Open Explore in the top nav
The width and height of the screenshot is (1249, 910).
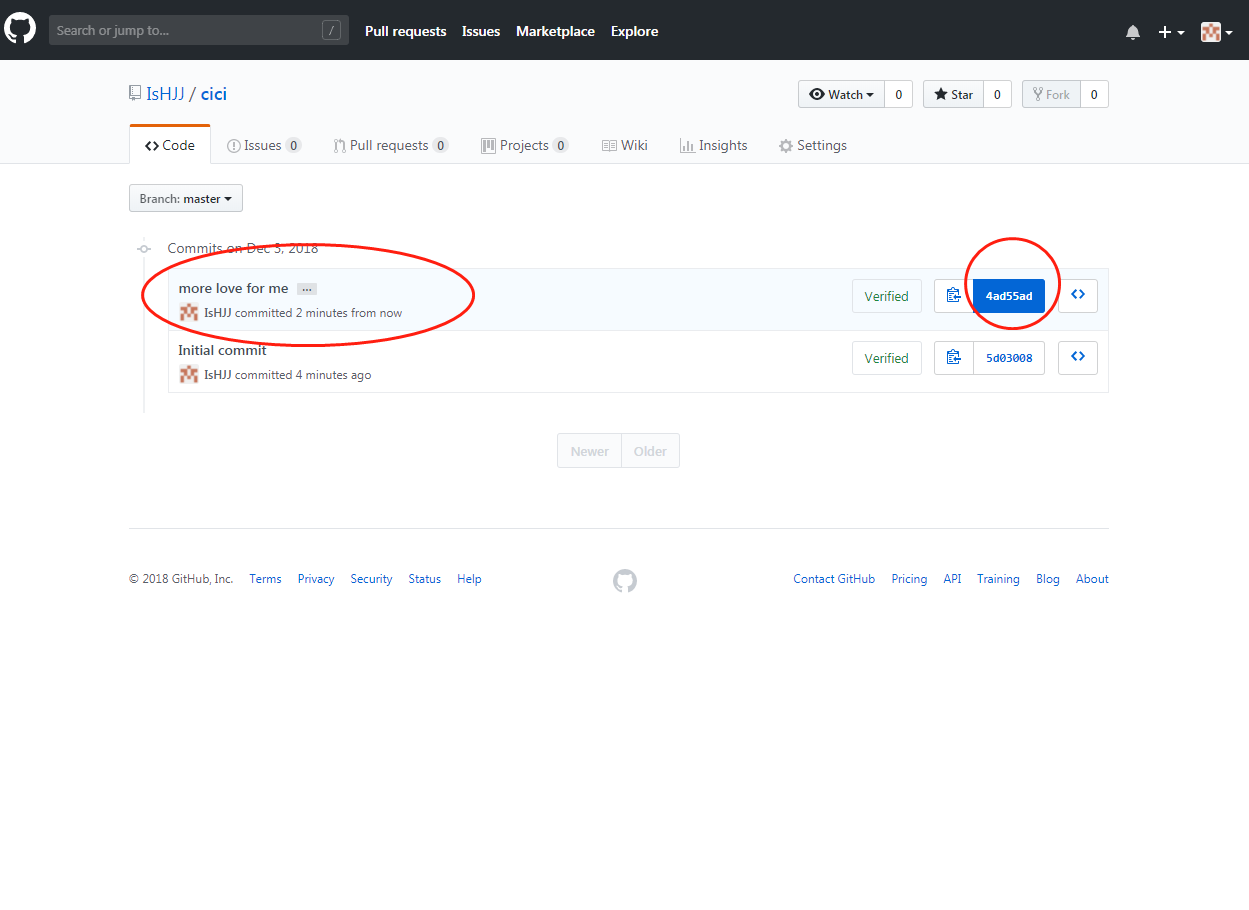[x=635, y=31]
